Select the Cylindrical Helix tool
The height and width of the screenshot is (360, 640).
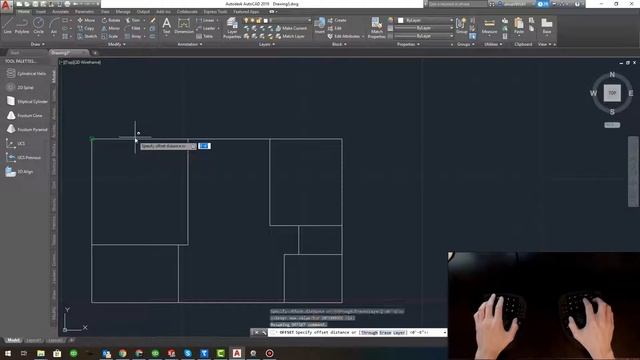coord(27,73)
